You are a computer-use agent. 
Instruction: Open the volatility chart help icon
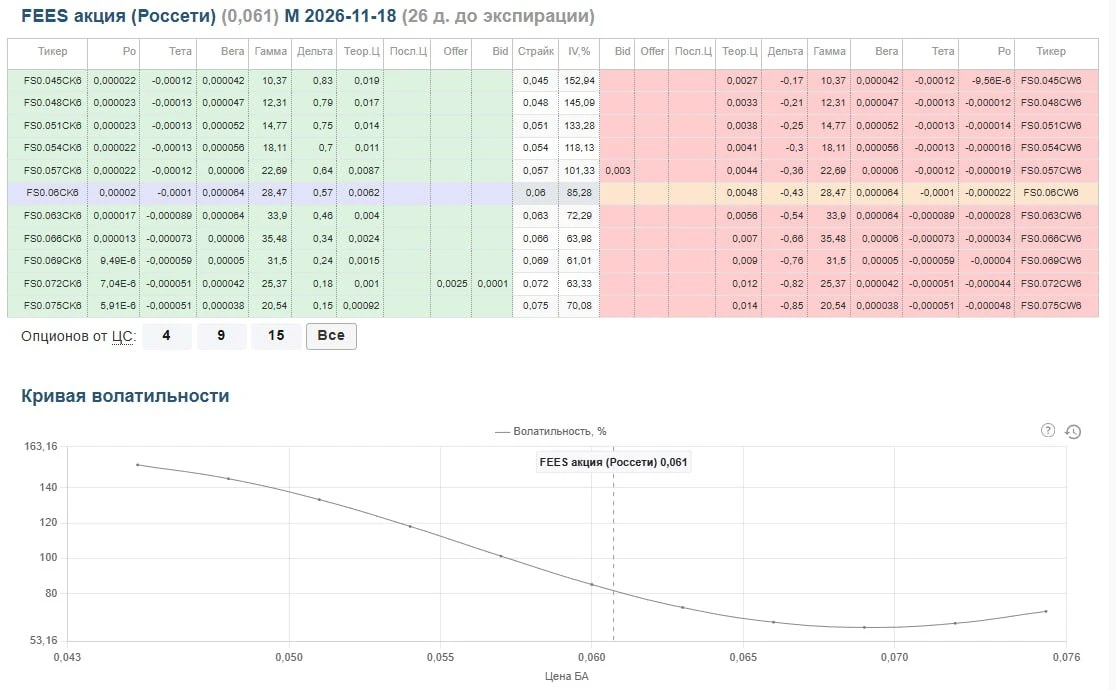[1048, 430]
